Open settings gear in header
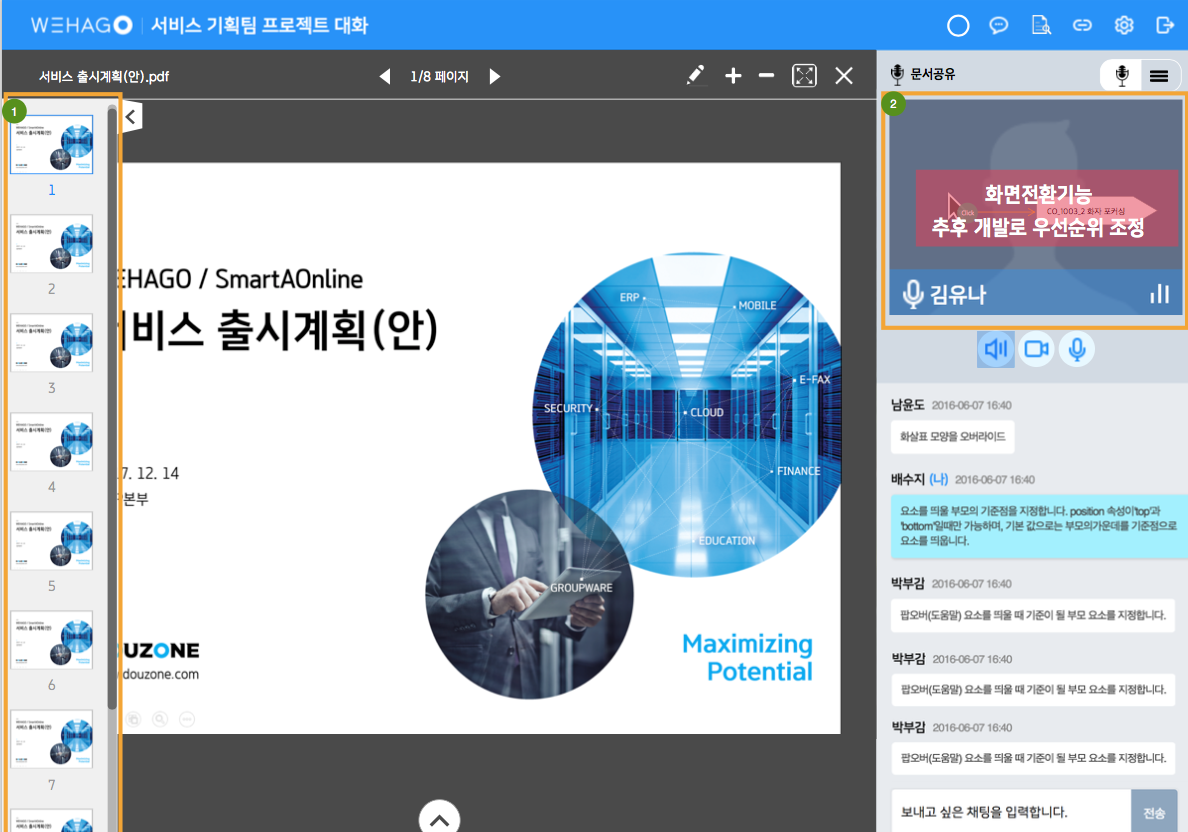1188x832 pixels. (1124, 26)
